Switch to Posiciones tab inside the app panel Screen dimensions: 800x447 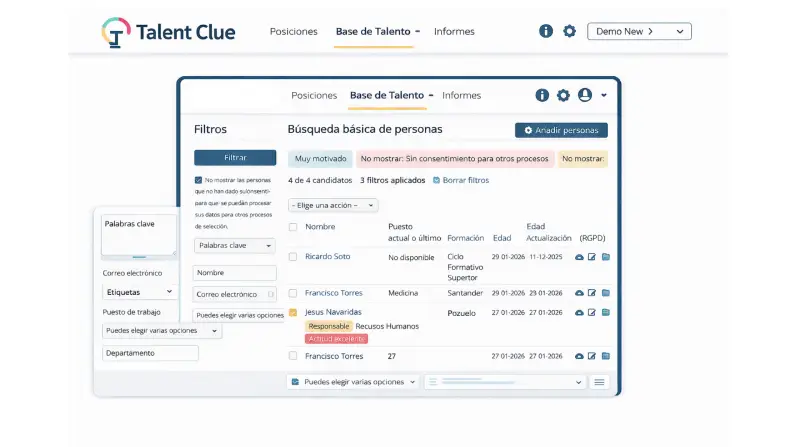314,95
